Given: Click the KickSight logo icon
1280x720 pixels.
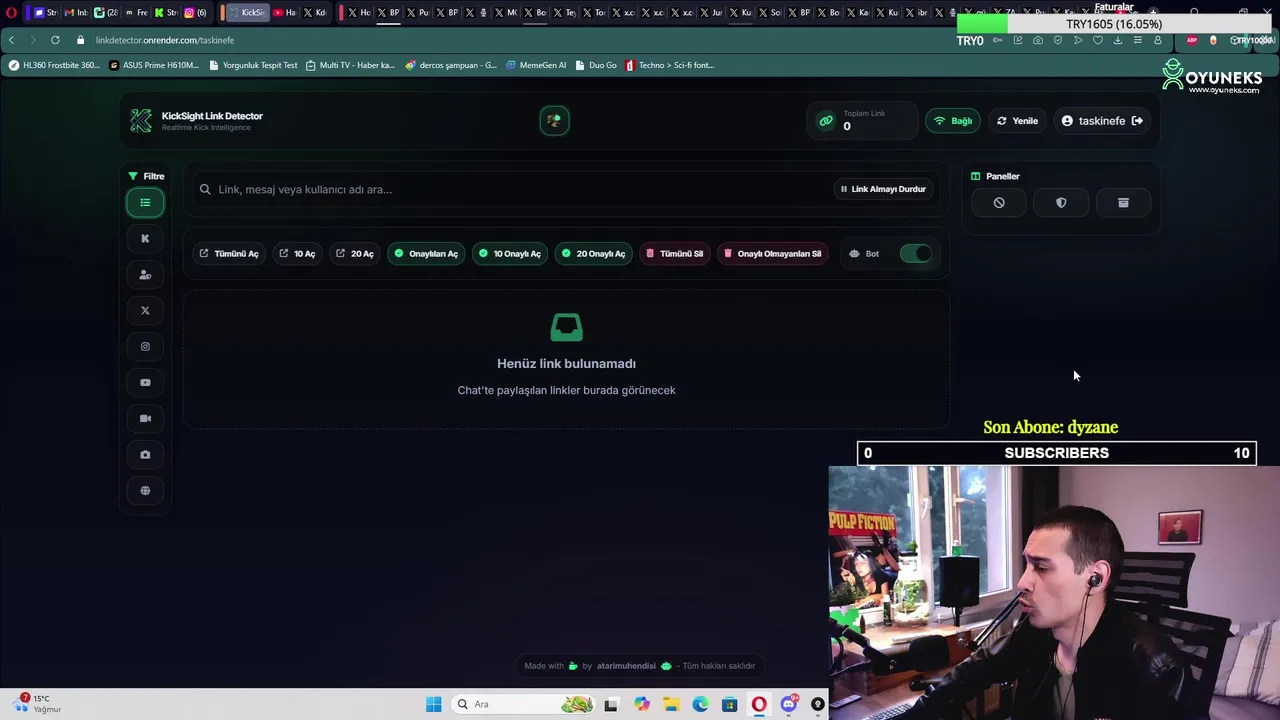Looking at the screenshot, I should [141, 121].
